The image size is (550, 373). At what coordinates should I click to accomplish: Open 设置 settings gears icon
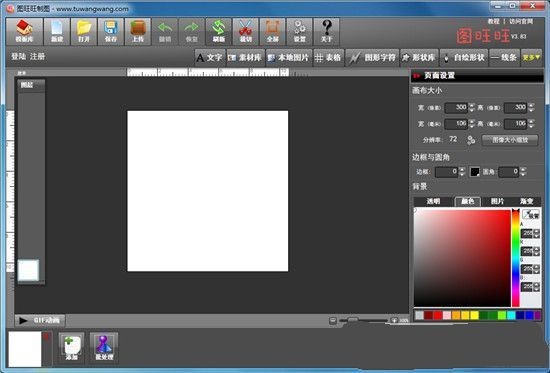pos(300,32)
